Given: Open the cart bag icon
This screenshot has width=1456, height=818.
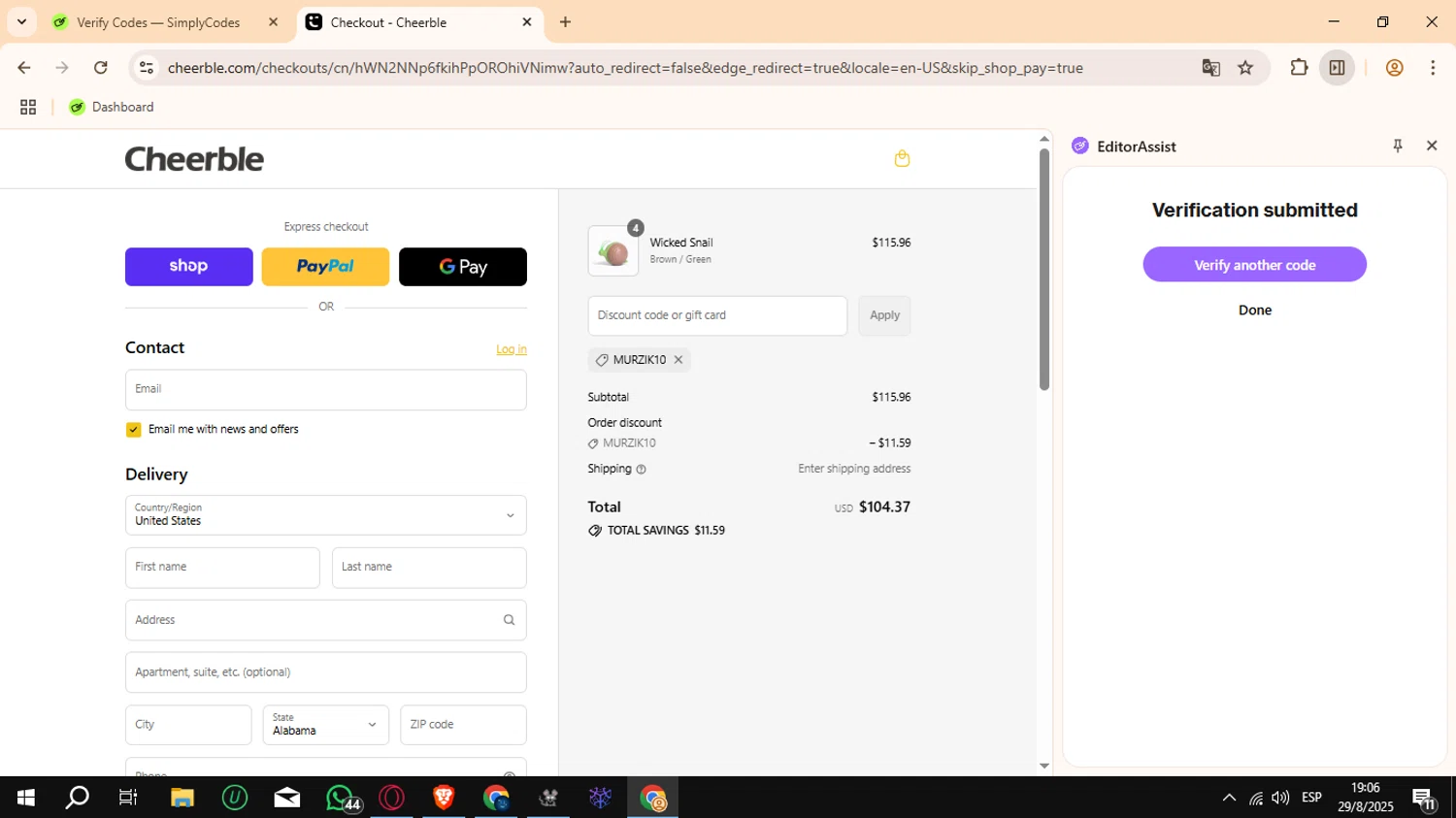Looking at the screenshot, I should (902, 158).
